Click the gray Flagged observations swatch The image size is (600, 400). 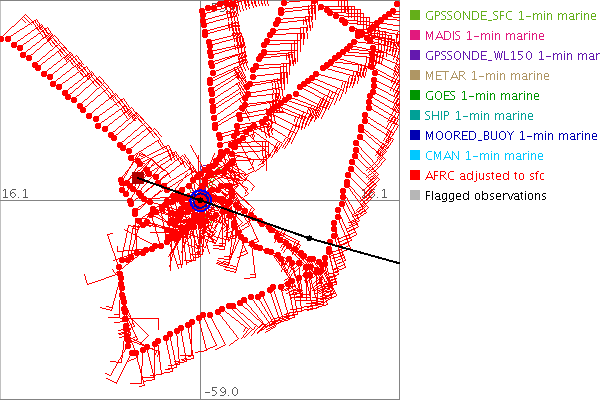point(415,196)
